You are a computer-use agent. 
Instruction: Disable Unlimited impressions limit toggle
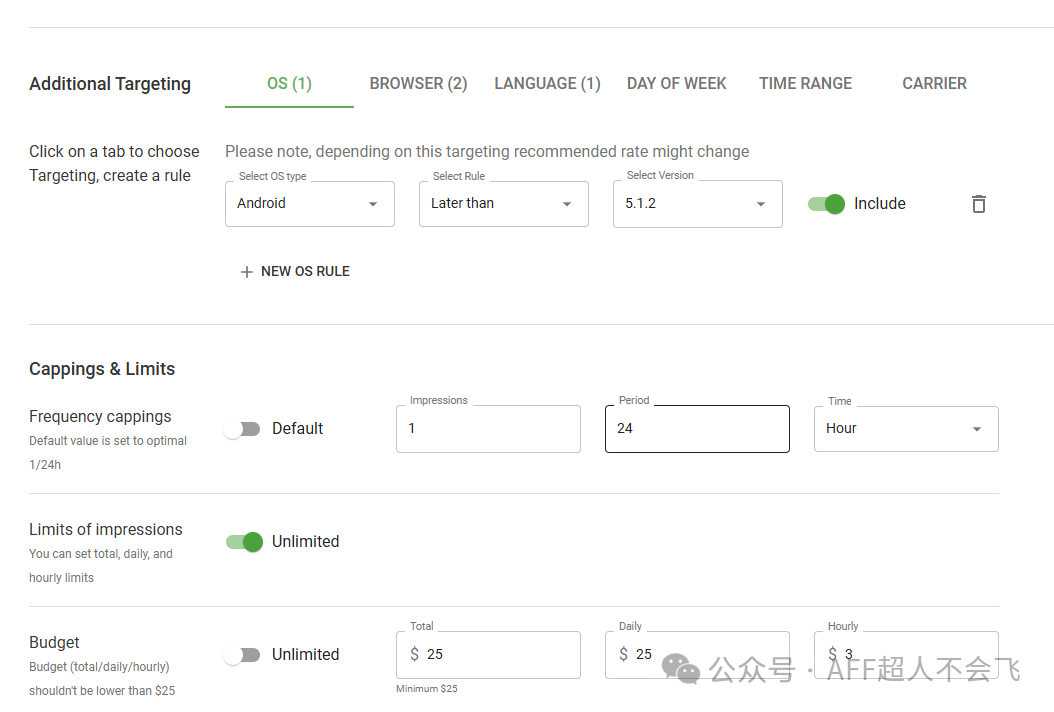[x=244, y=542]
